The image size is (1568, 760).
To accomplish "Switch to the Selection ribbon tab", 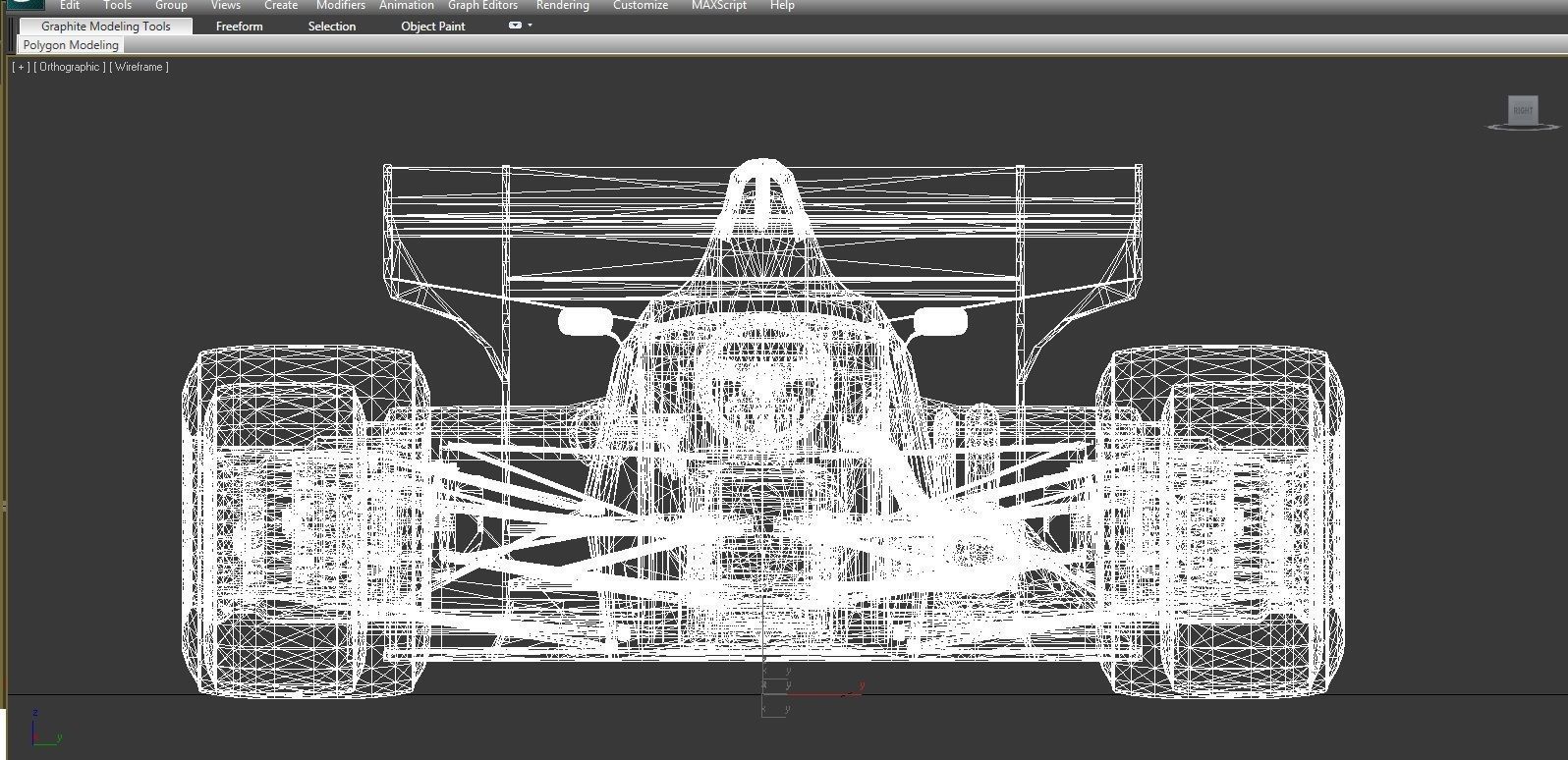I will click(x=332, y=27).
